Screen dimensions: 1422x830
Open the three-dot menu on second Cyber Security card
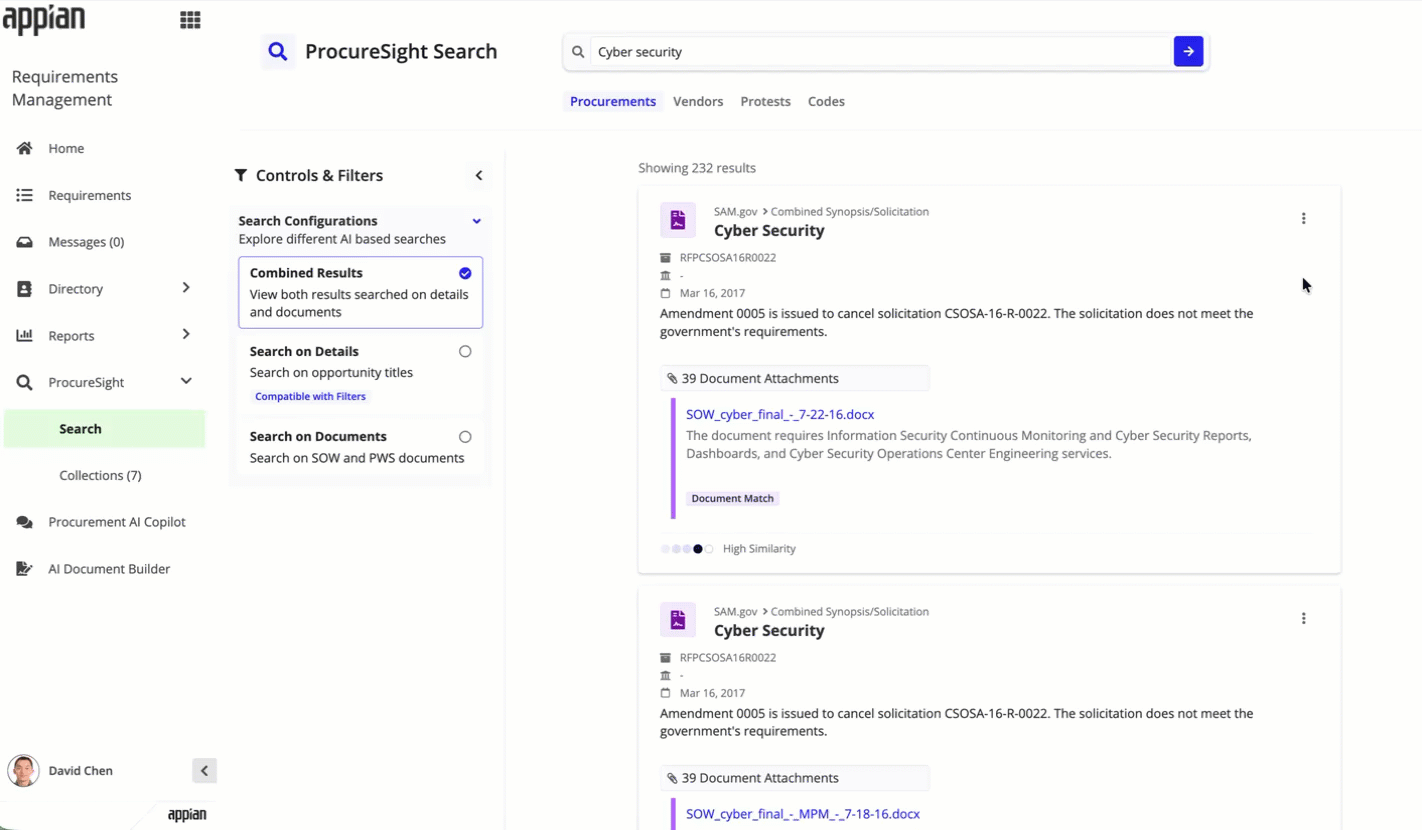[x=1303, y=618]
